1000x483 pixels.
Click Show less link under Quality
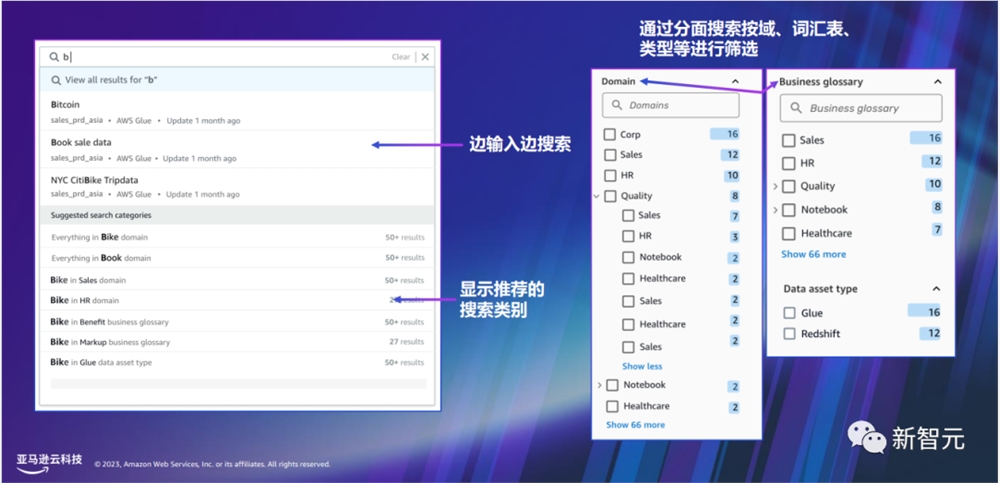coord(642,366)
